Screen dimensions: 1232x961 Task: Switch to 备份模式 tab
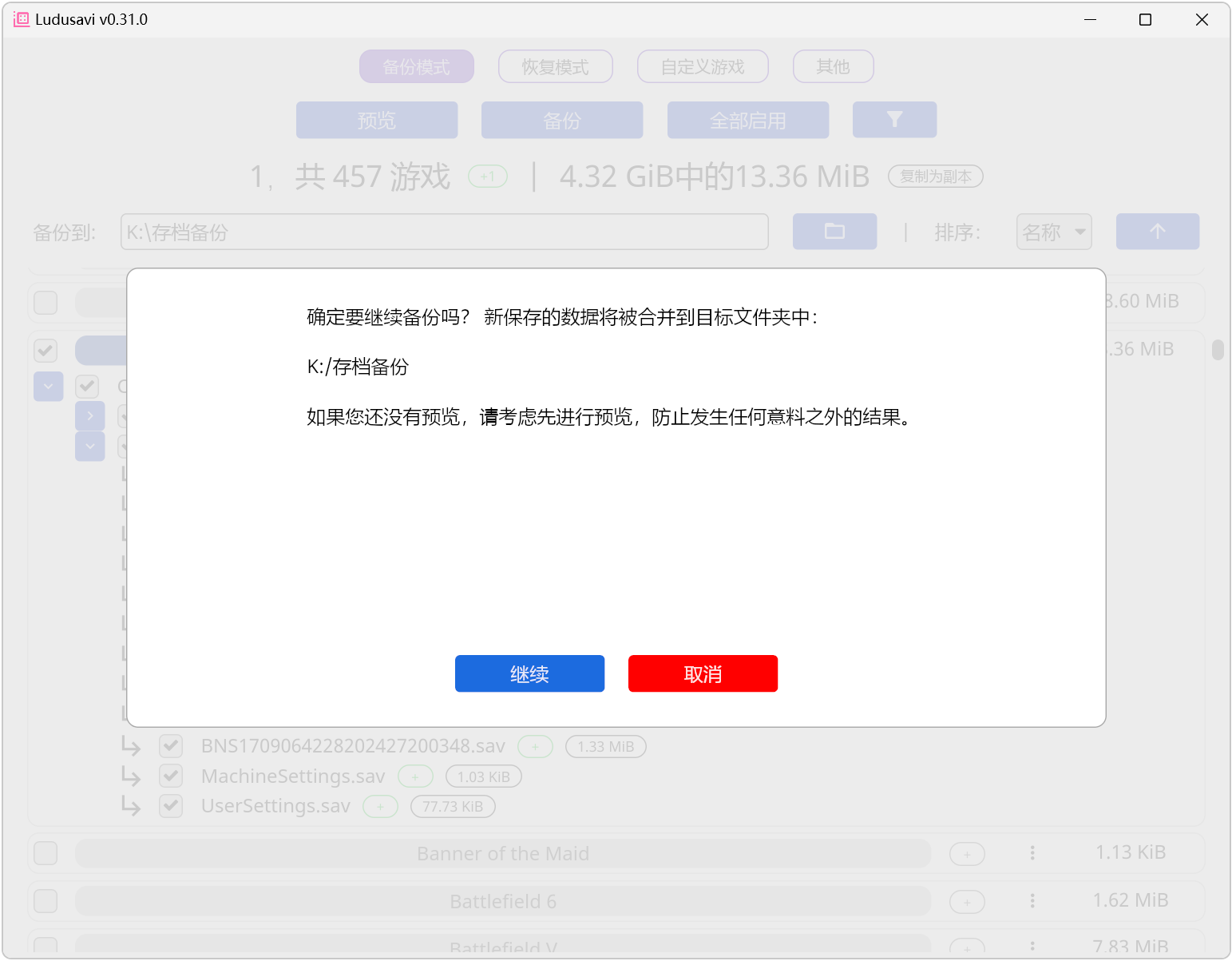pyautogui.click(x=417, y=66)
